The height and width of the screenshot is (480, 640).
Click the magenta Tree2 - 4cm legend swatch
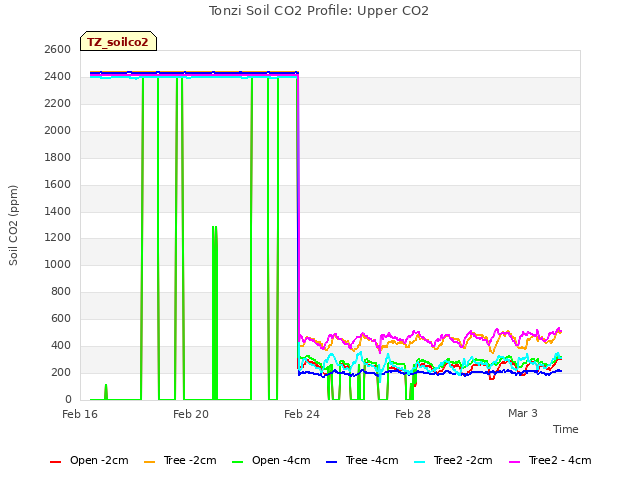pos(514,462)
